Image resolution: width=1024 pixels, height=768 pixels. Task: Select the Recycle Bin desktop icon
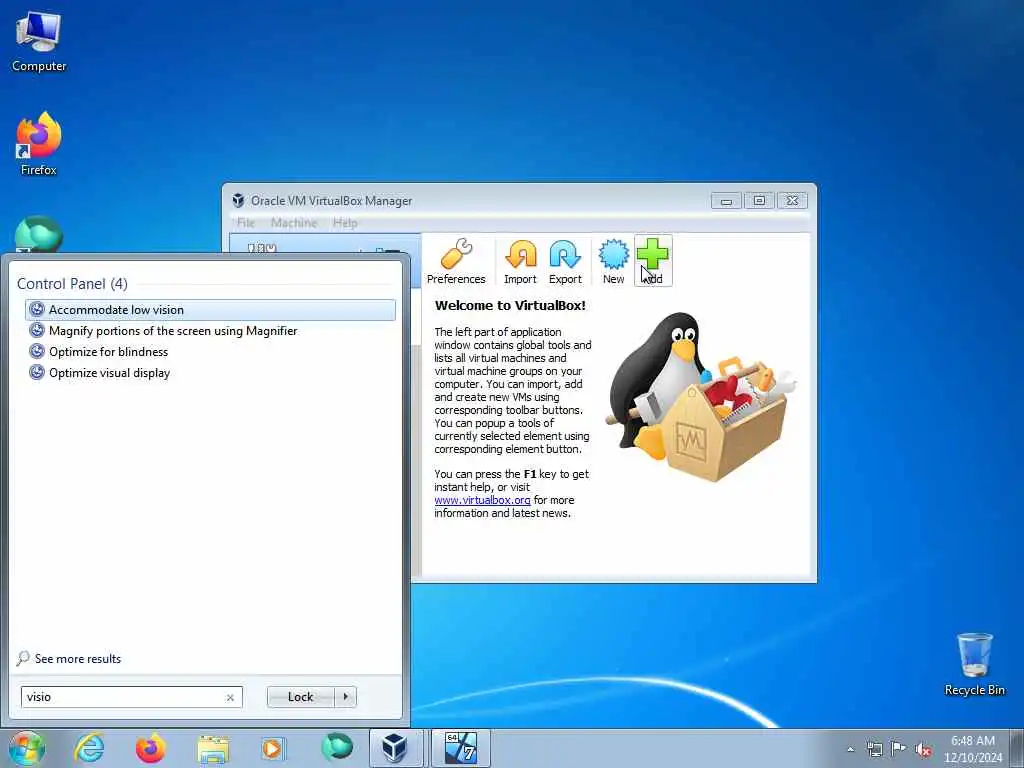tap(974, 665)
